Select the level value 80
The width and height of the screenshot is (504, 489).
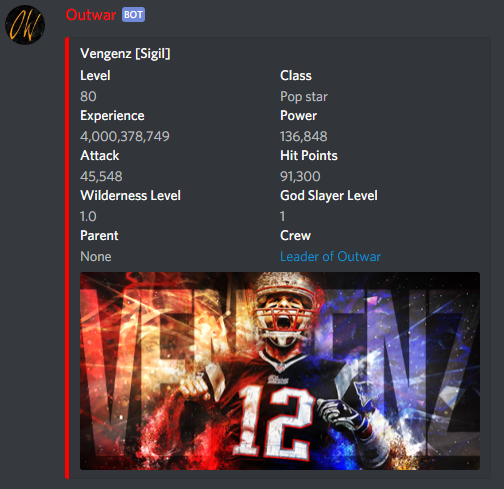88,96
